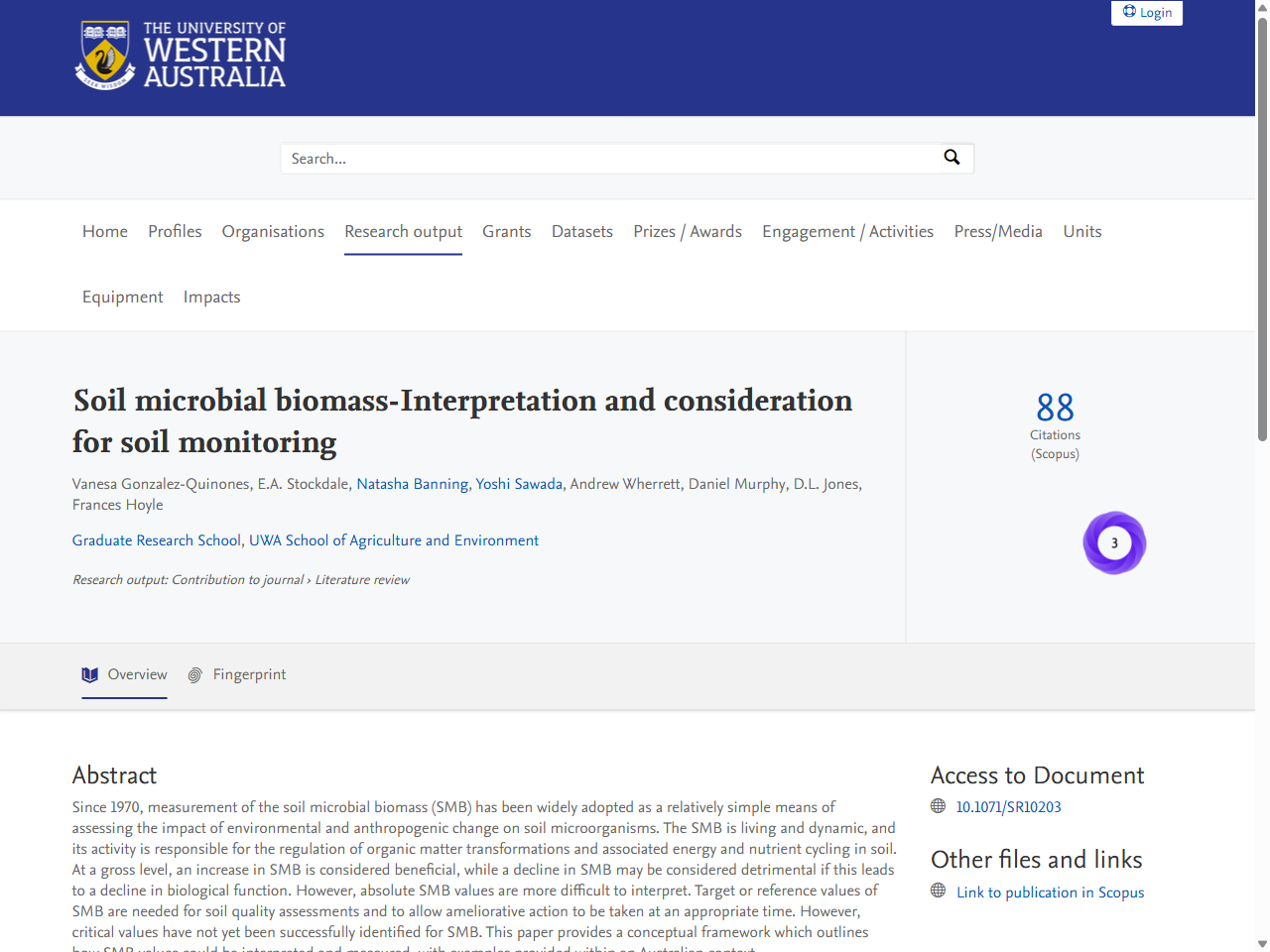Open Yoshi Sawada's author profile

[x=518, y=484]
